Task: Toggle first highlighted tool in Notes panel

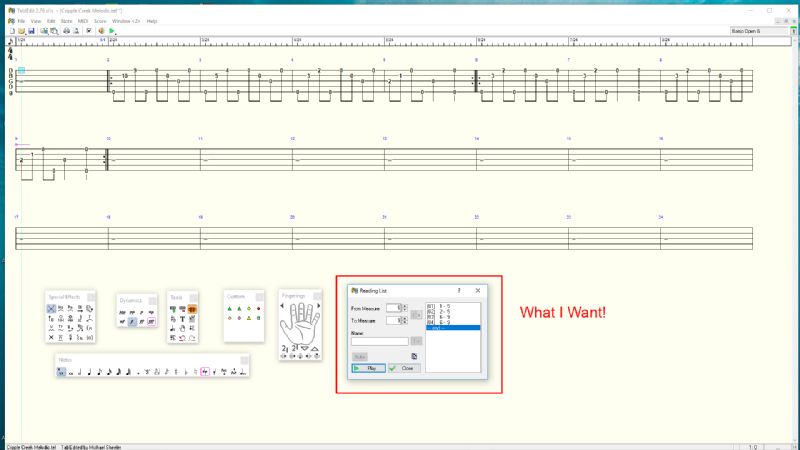Action: click(61, 372)
